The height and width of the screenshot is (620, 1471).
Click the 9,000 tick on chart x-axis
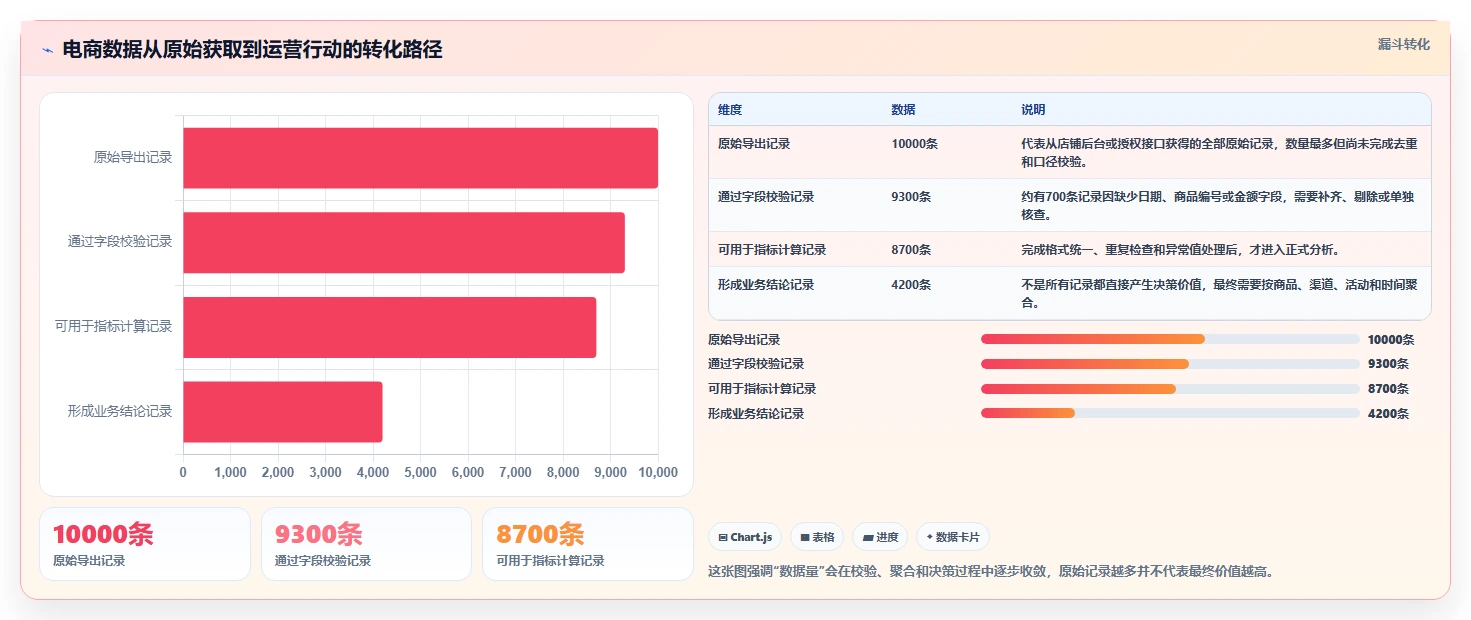point(610,473)
